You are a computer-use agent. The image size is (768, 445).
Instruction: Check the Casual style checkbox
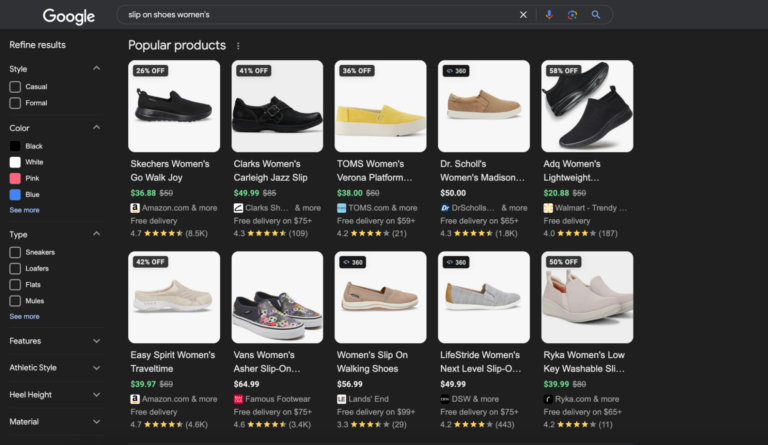15,87
